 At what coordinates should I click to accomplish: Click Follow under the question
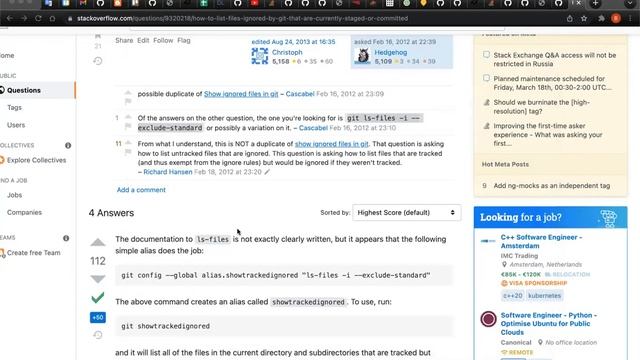coord(163,40)
